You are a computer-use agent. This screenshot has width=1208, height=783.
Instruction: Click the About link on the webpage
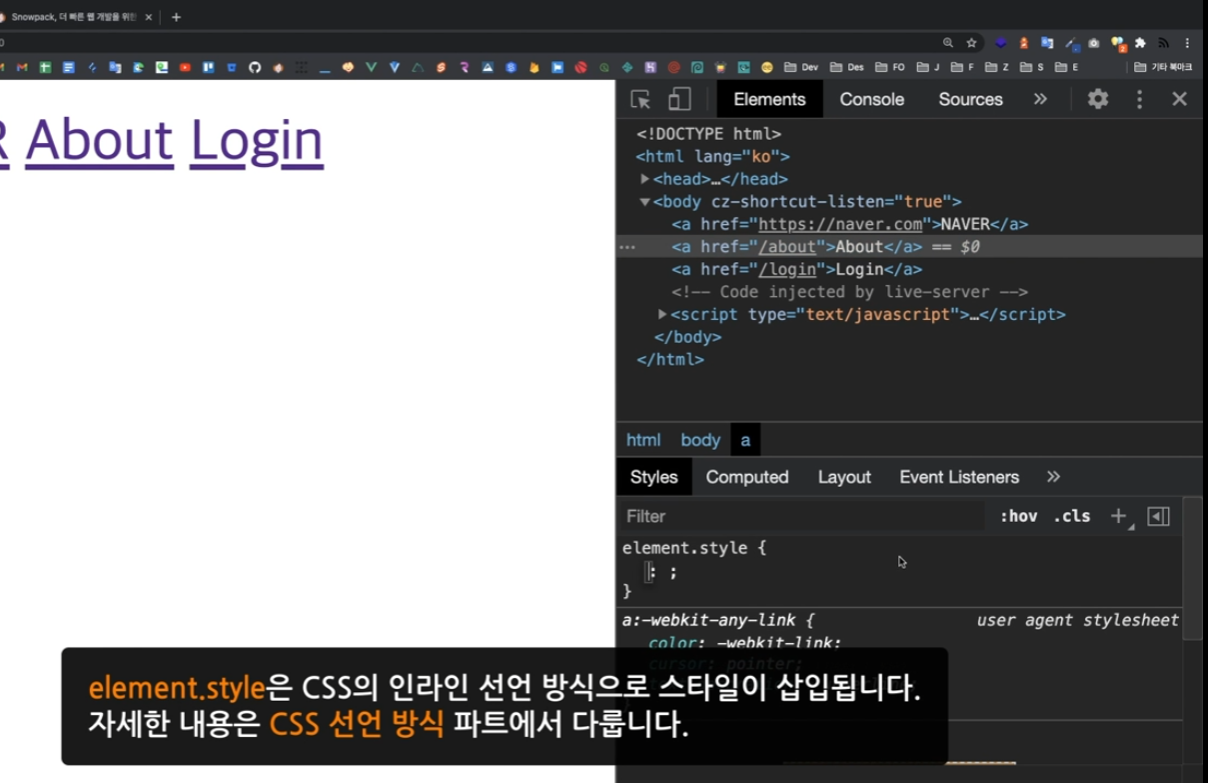(99, 140)
